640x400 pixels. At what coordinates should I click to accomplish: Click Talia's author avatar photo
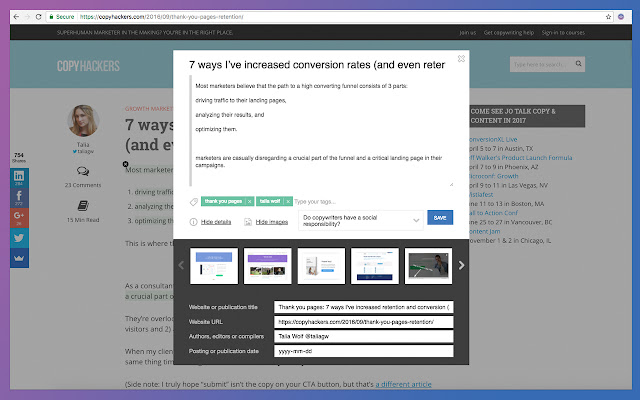pos(83,121)
